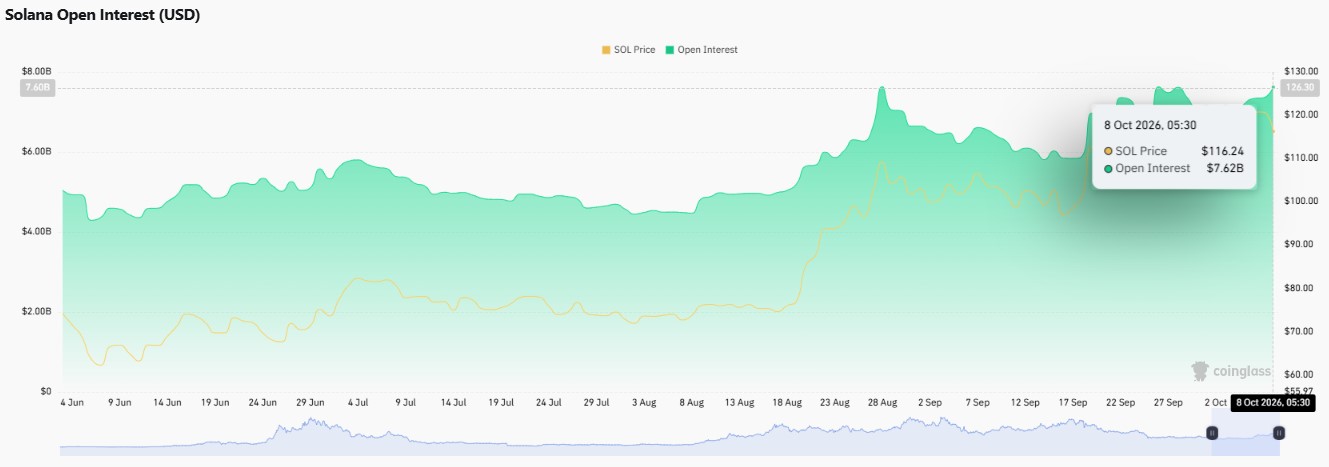Click the $70.00 right axis label
The image size is (1329, 467).
1297,331
